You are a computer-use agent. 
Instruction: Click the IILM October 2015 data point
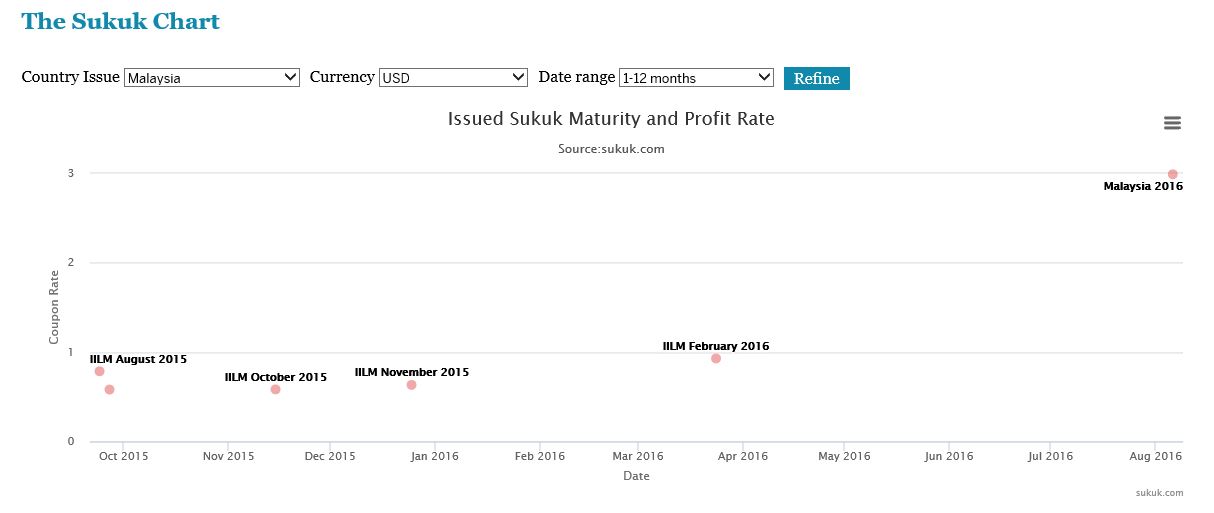click(276, 389)
